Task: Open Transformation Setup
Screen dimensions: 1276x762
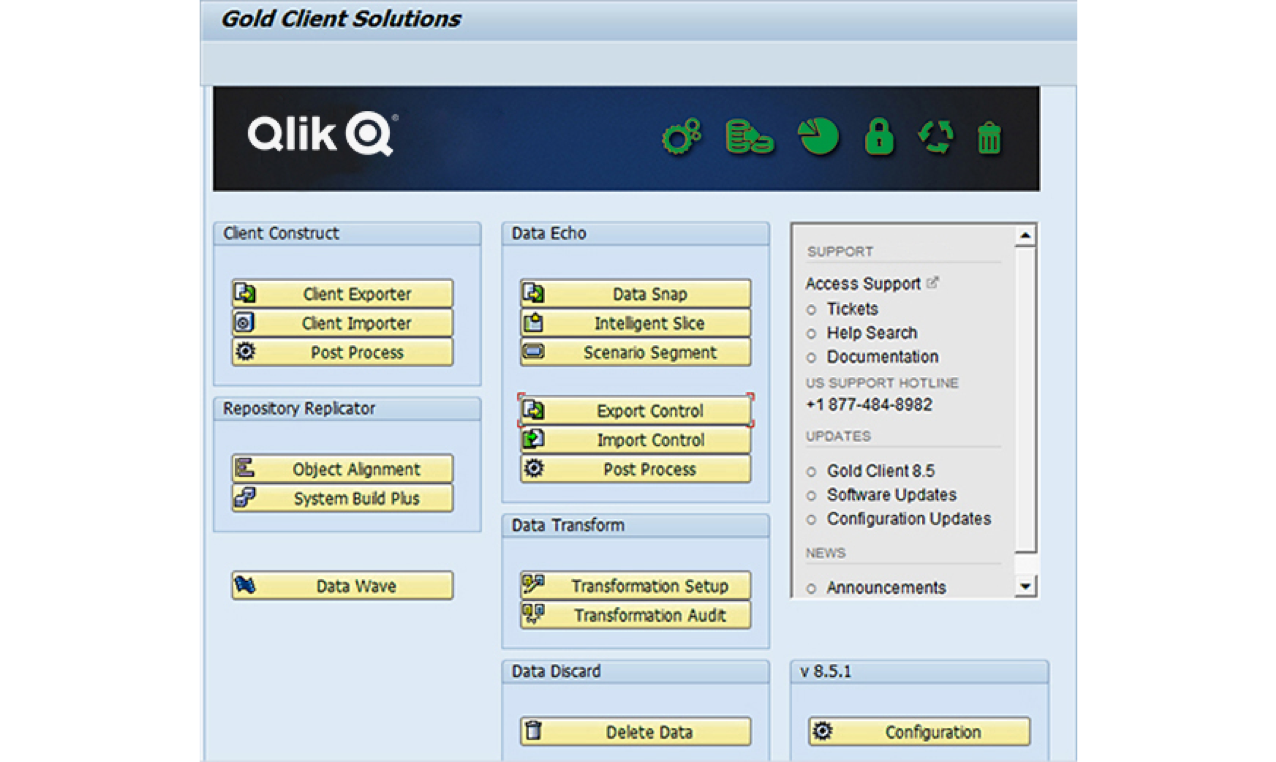Action: coord(635,586)
